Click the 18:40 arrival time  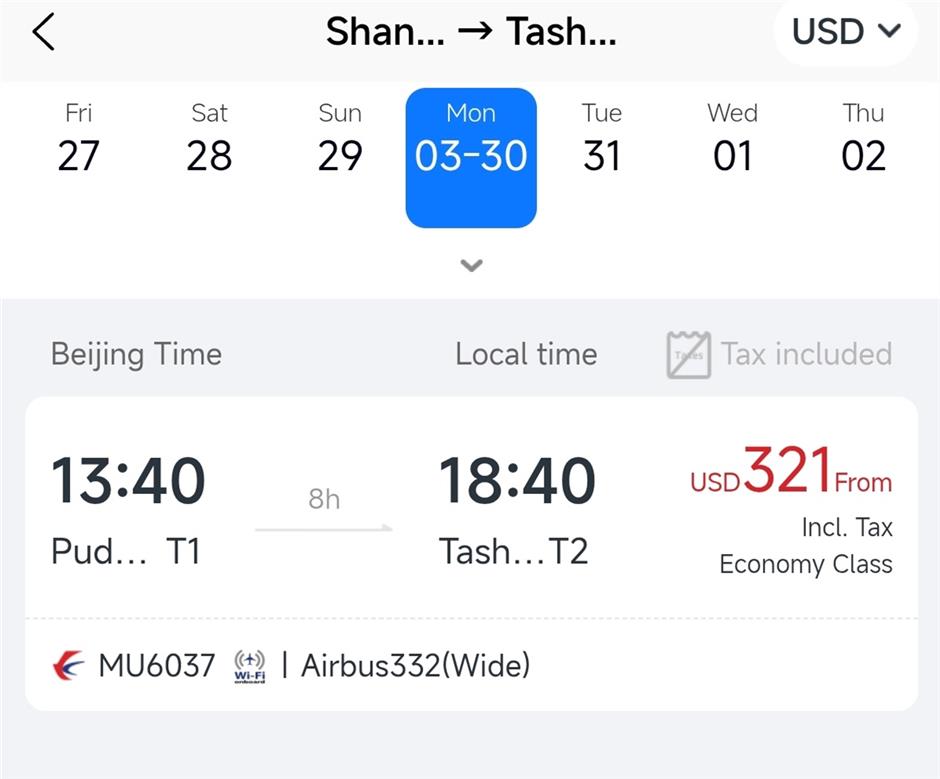point(516,481)
